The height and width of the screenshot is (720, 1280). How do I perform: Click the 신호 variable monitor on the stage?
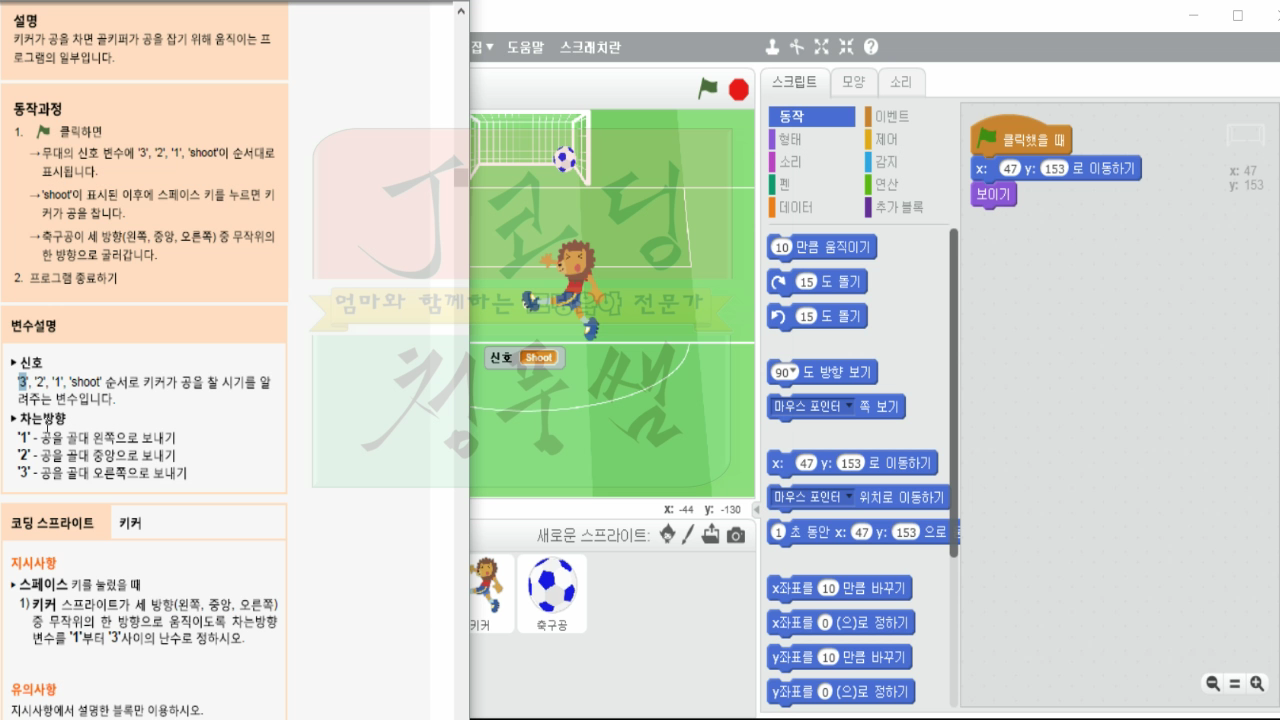coord(524,357)
